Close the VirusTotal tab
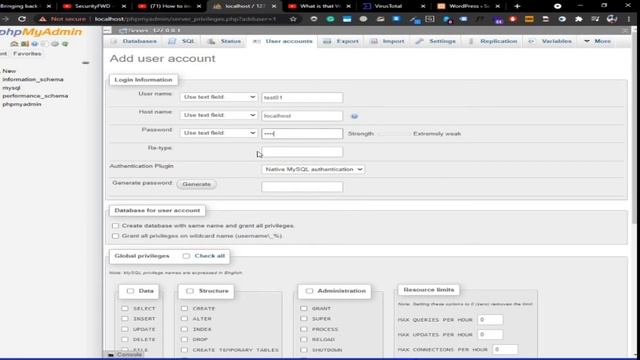The height and width of the screenshot is (360, 640). coord(423,6)
